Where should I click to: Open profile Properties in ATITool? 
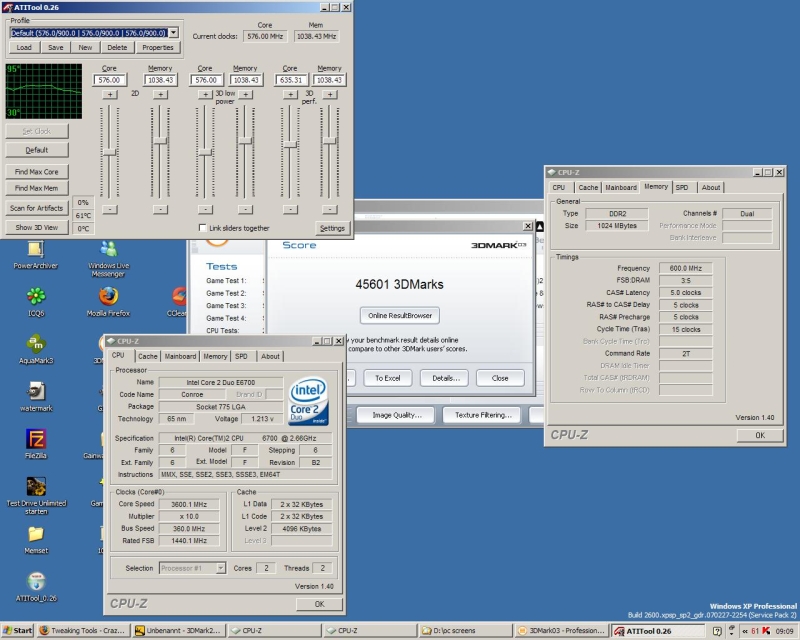[x=158, y=47]
